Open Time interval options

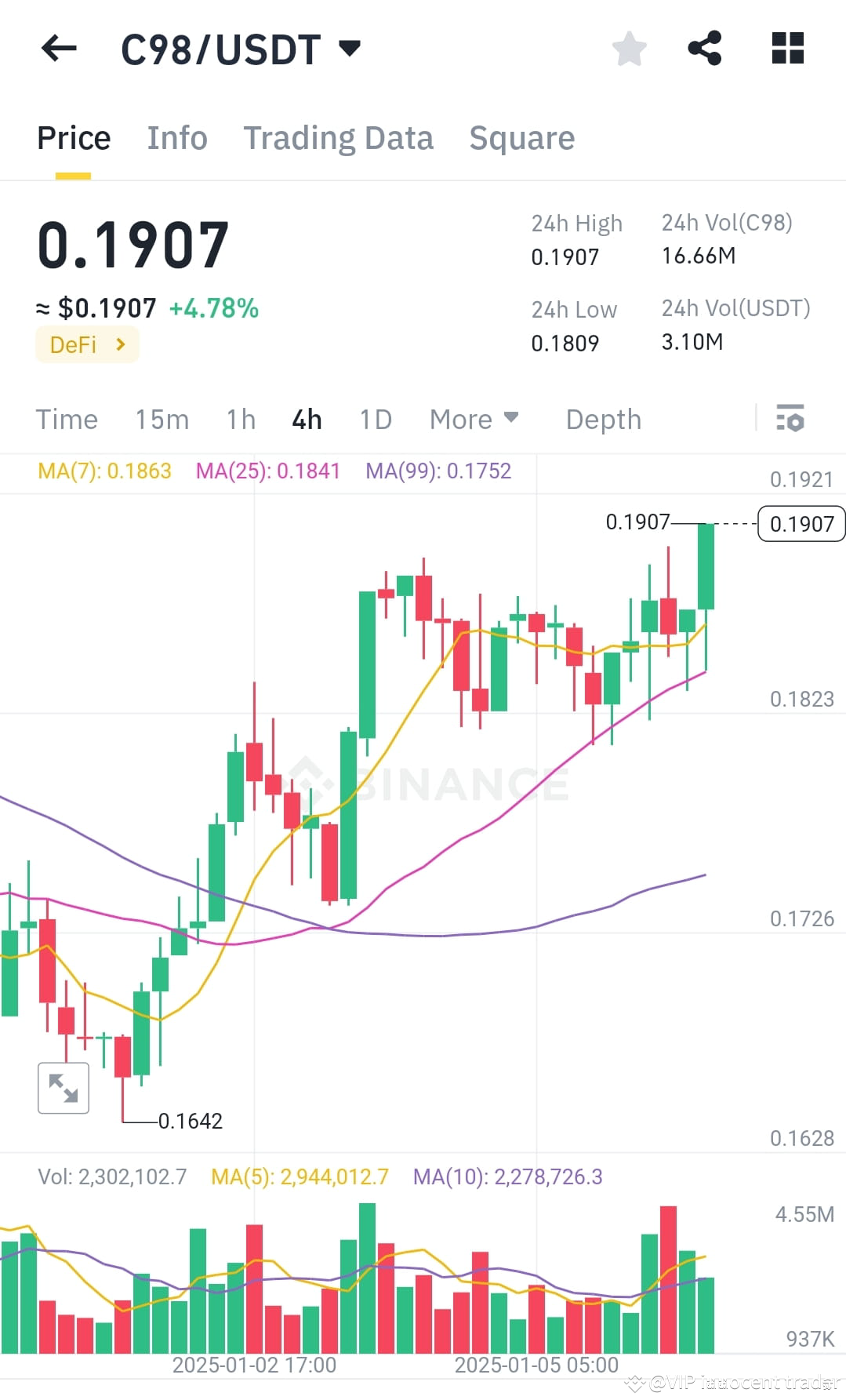point(67,420)
